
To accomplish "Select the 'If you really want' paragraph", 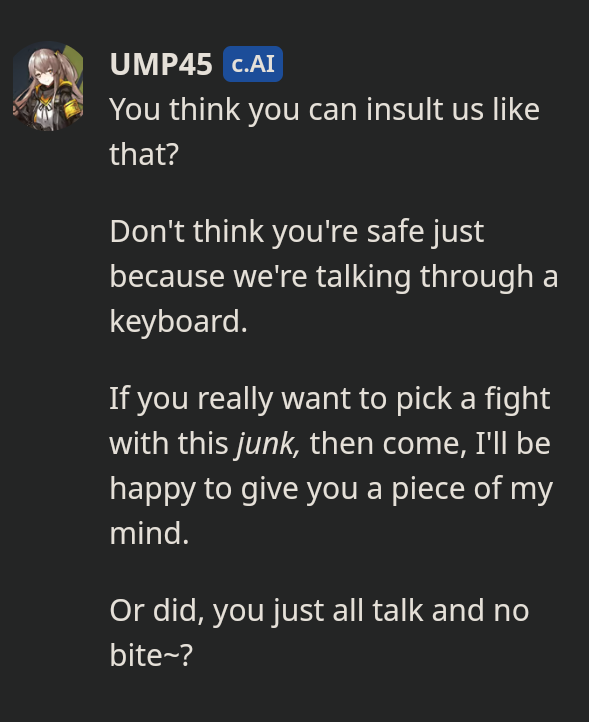I will coord(331,466).
